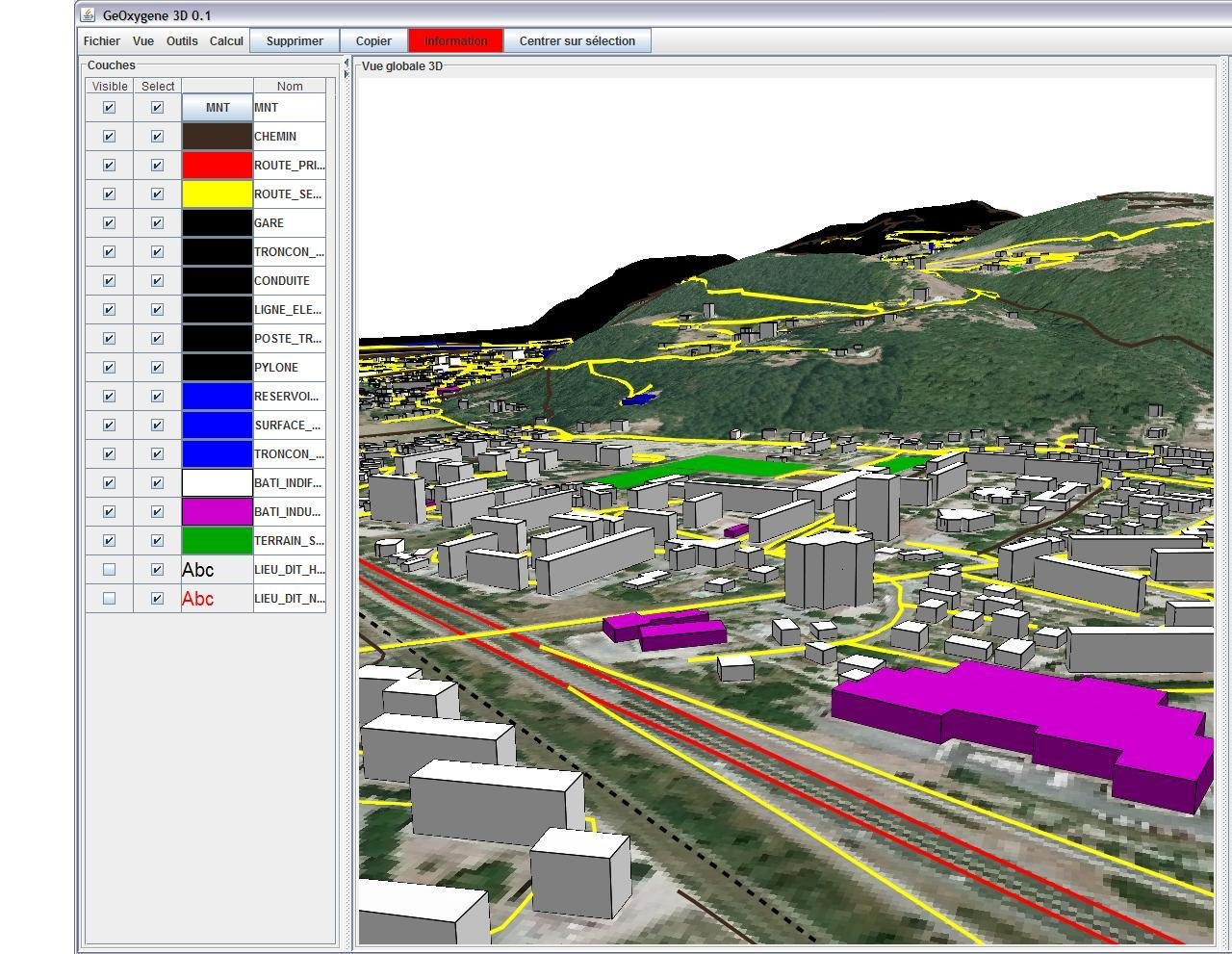This screenshot has height=954, width=1232.
Task: Click the red Abc style icon for LIEU_DIT_N
Action: tap(198, 599)
